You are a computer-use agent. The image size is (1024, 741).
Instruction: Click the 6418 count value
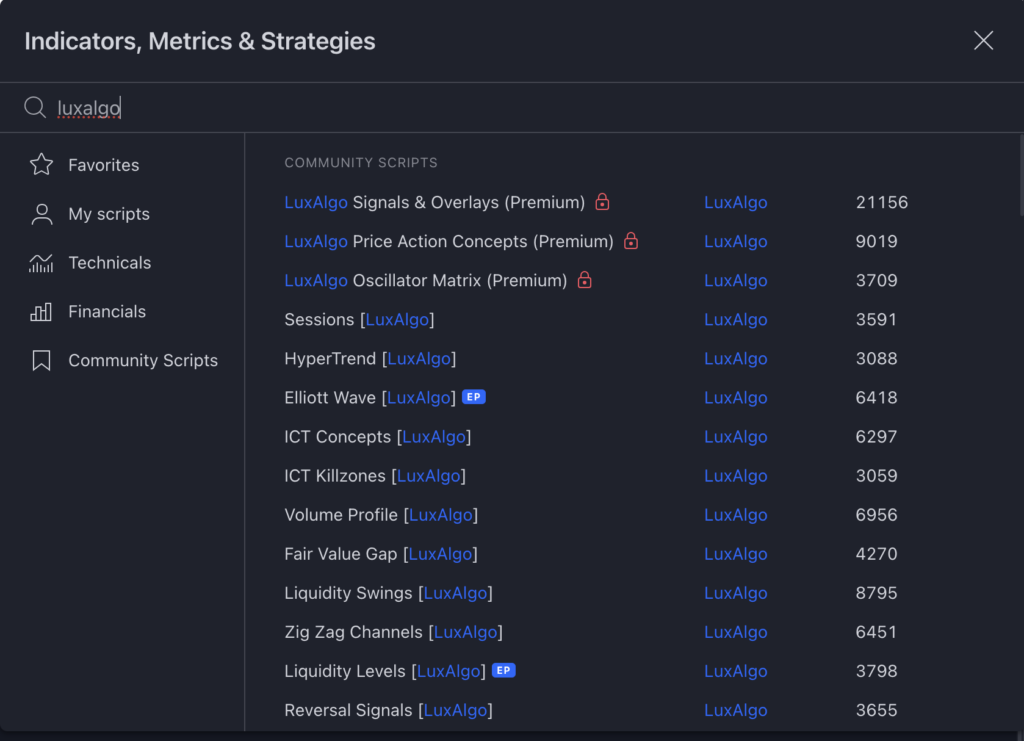(x=876, y=398)
